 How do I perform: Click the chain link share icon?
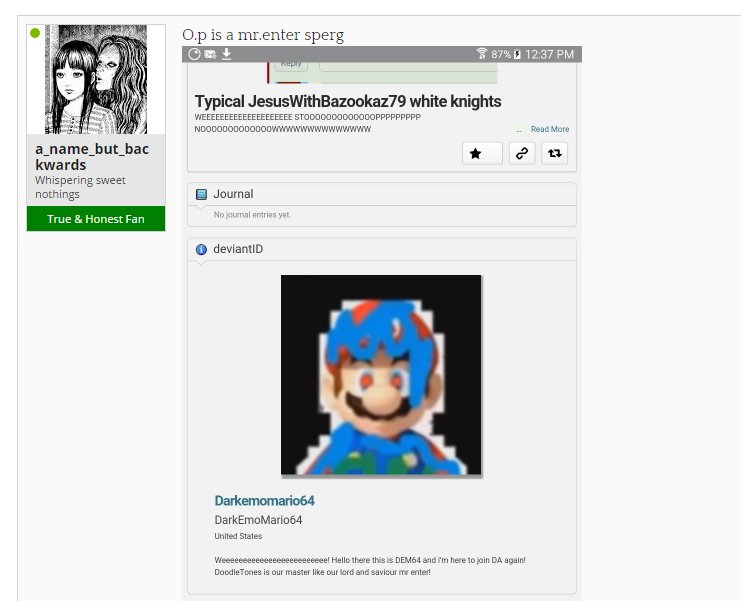(522, 153)
